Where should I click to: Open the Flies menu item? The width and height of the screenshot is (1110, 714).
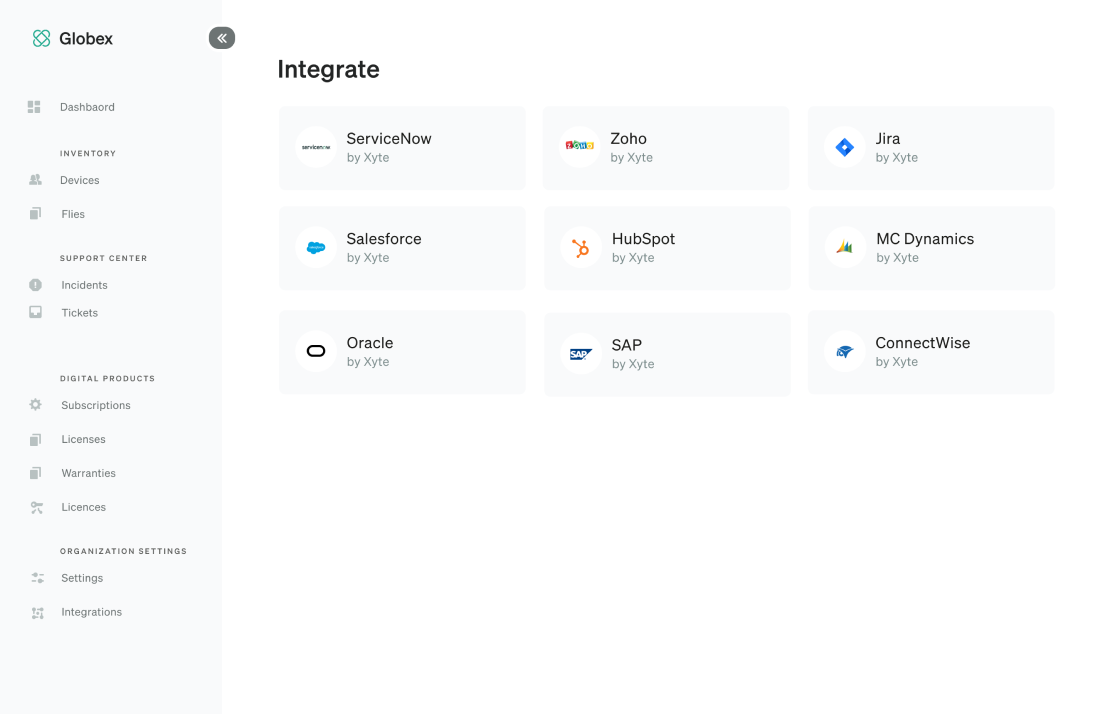pos(73,214)
